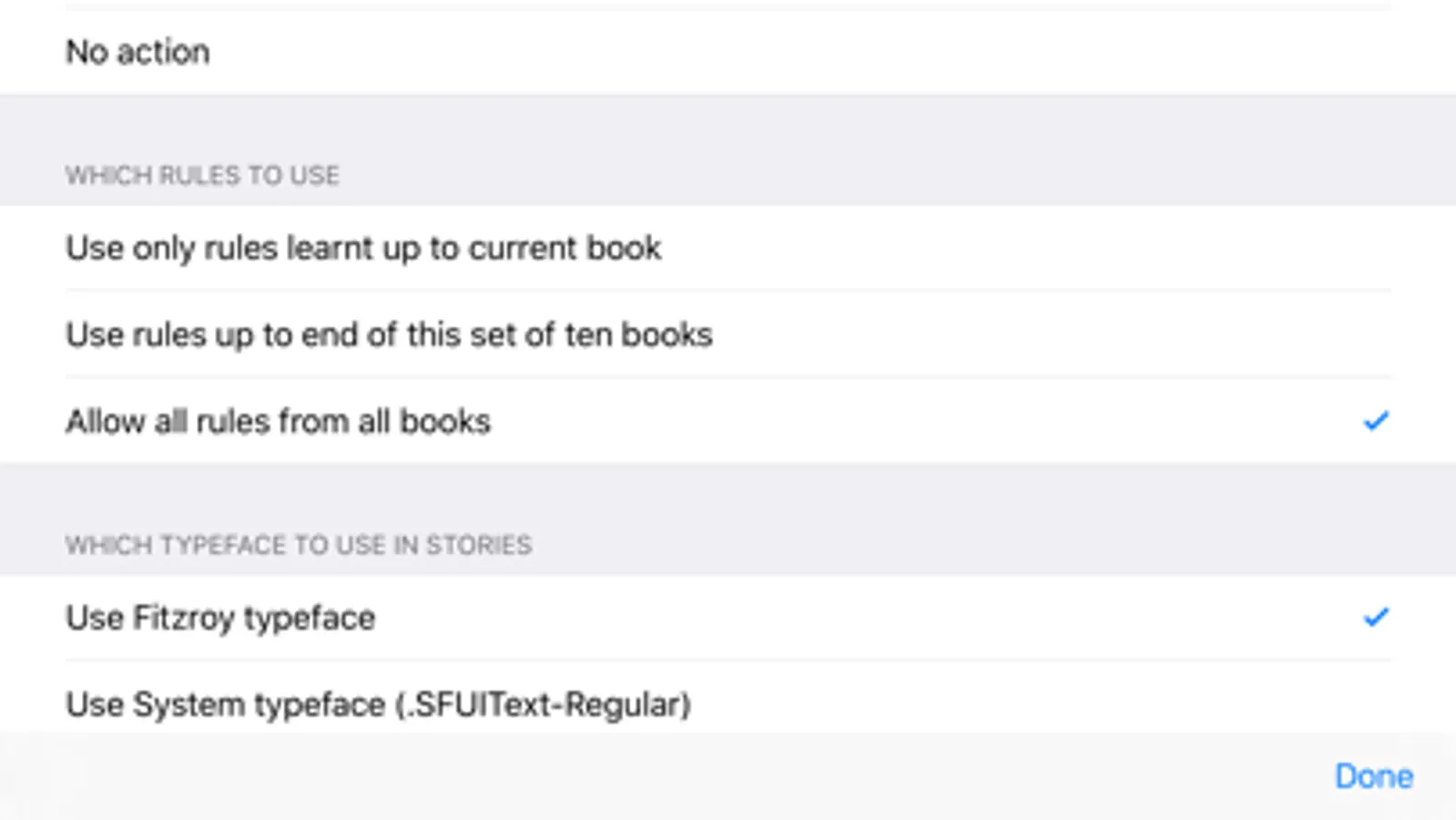Confirm settings with the blue Done link
The image size is (1456, 820).
[1373, 776]
